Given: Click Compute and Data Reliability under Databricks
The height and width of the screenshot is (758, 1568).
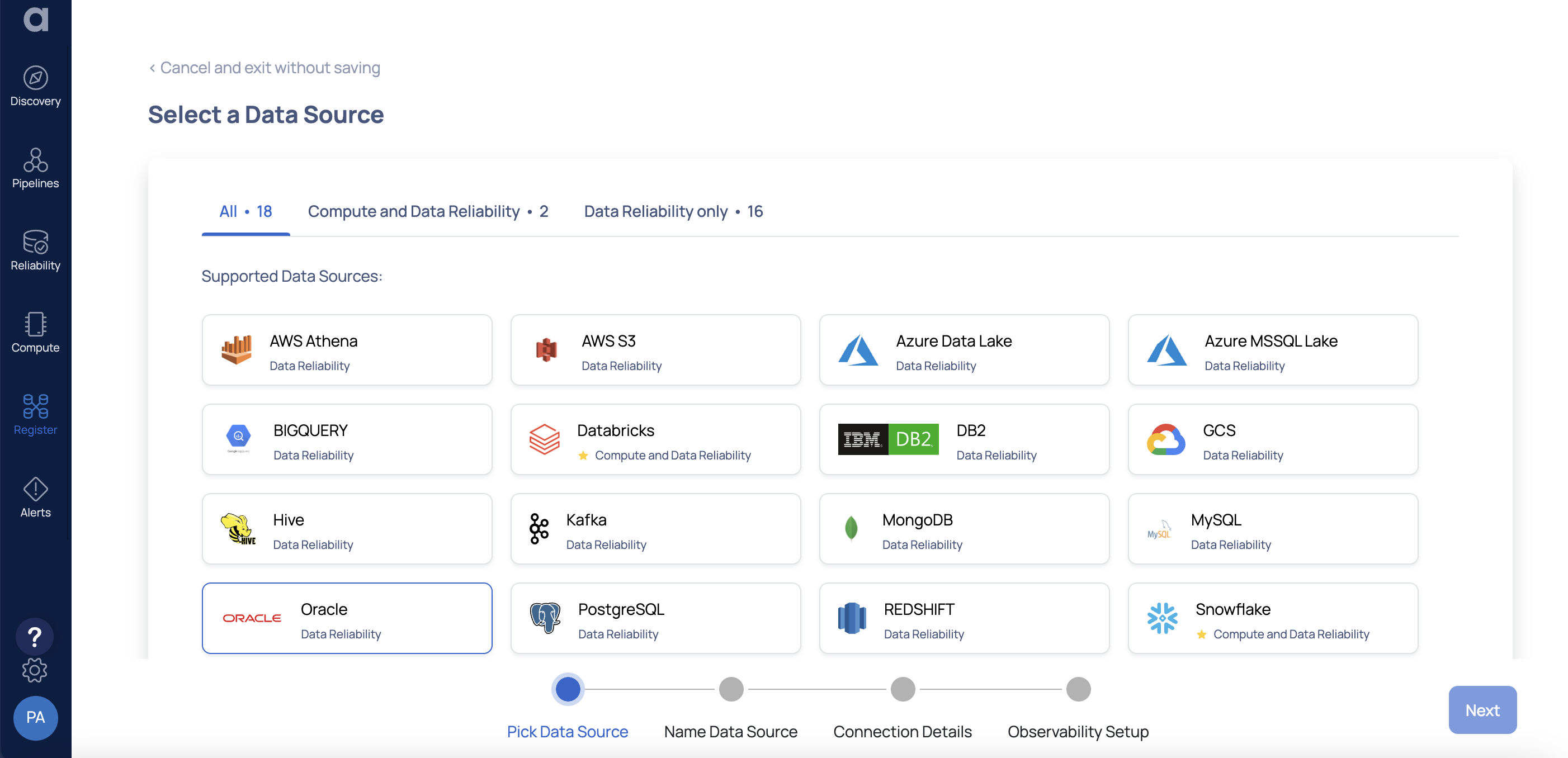Looking at the screenshot, I should tap(673, 455).
